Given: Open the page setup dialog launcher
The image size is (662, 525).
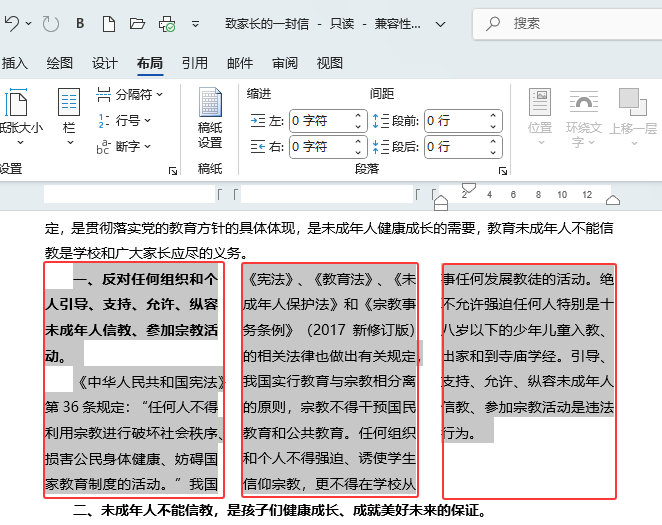Looking at the screenshot, I should point(173,170).
